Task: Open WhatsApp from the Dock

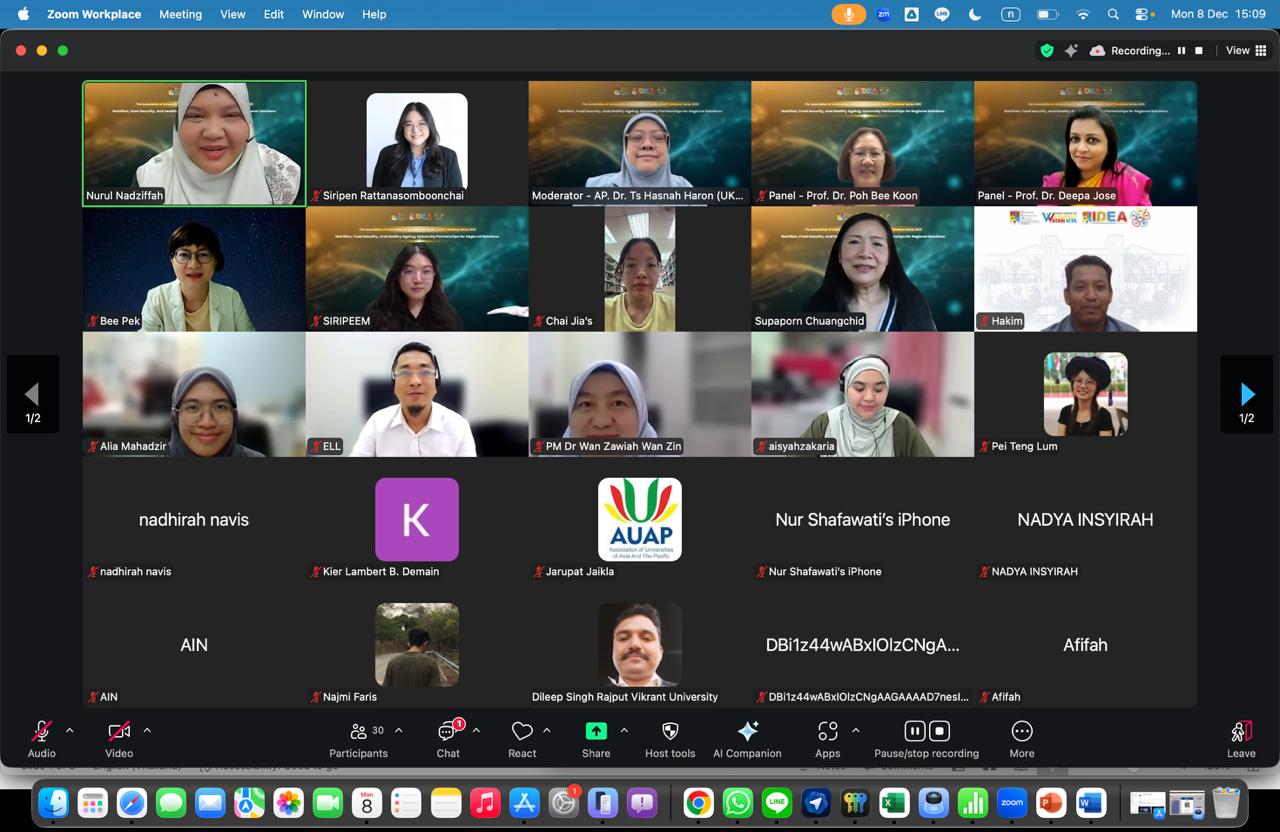Action: coord(737,802)
